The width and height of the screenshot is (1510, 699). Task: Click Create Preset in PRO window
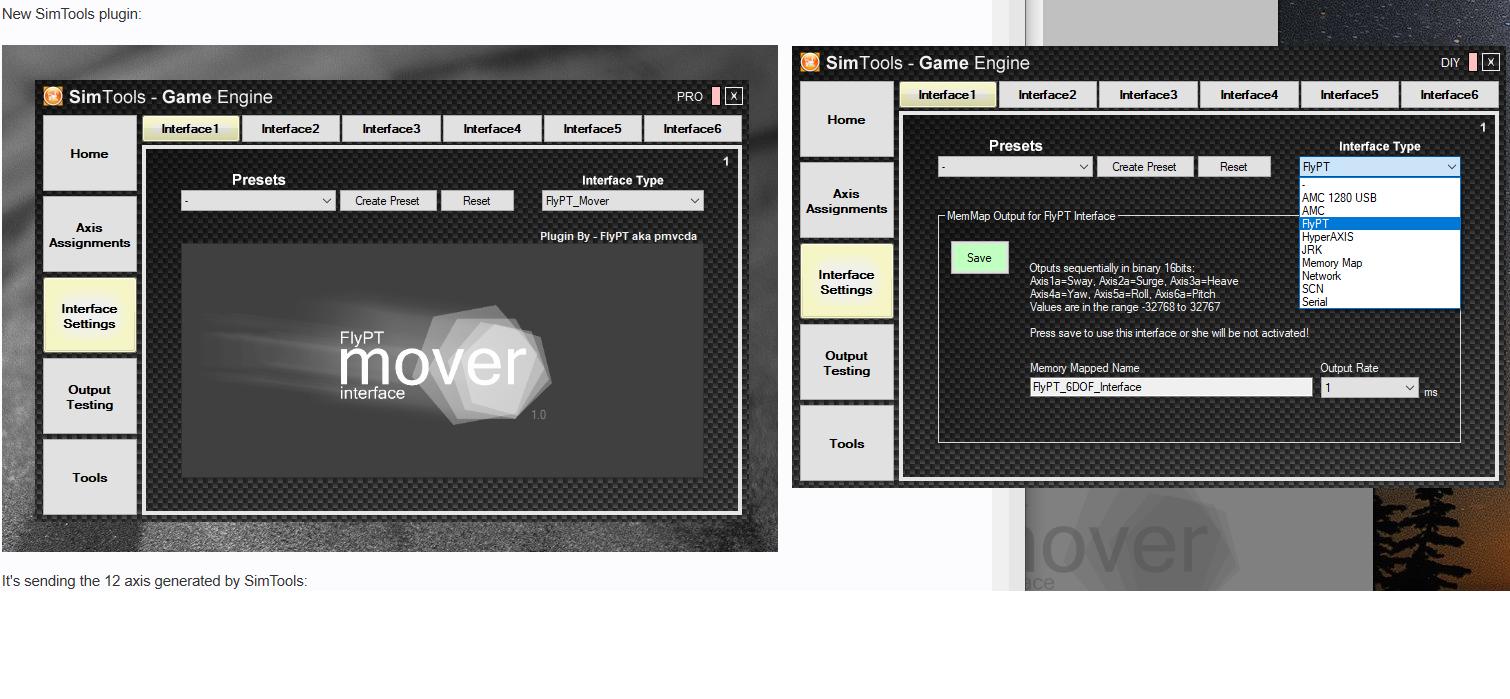tap(387, 201)
